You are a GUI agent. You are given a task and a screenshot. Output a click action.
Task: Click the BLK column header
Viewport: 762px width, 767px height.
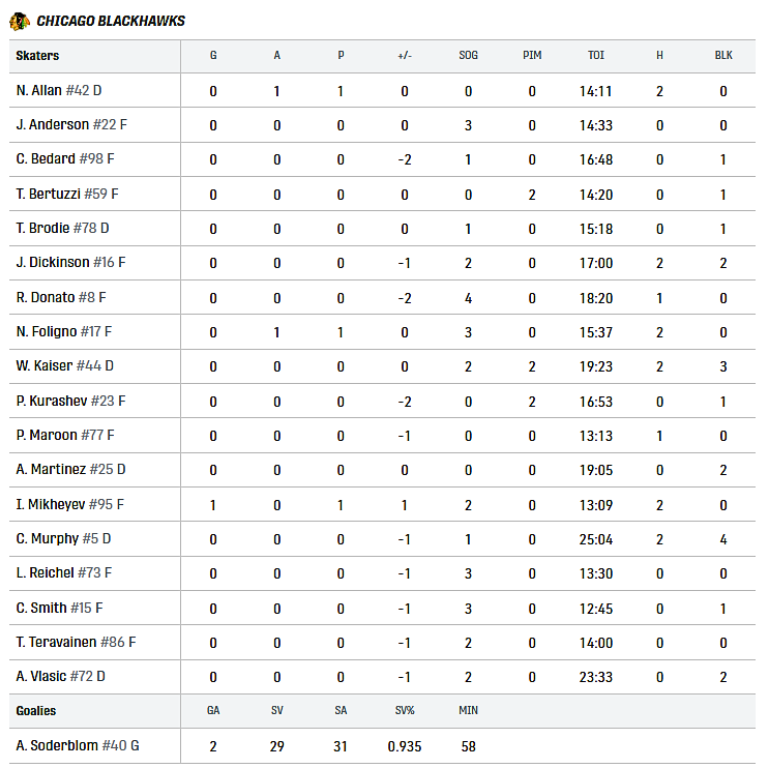click(723, 55)
